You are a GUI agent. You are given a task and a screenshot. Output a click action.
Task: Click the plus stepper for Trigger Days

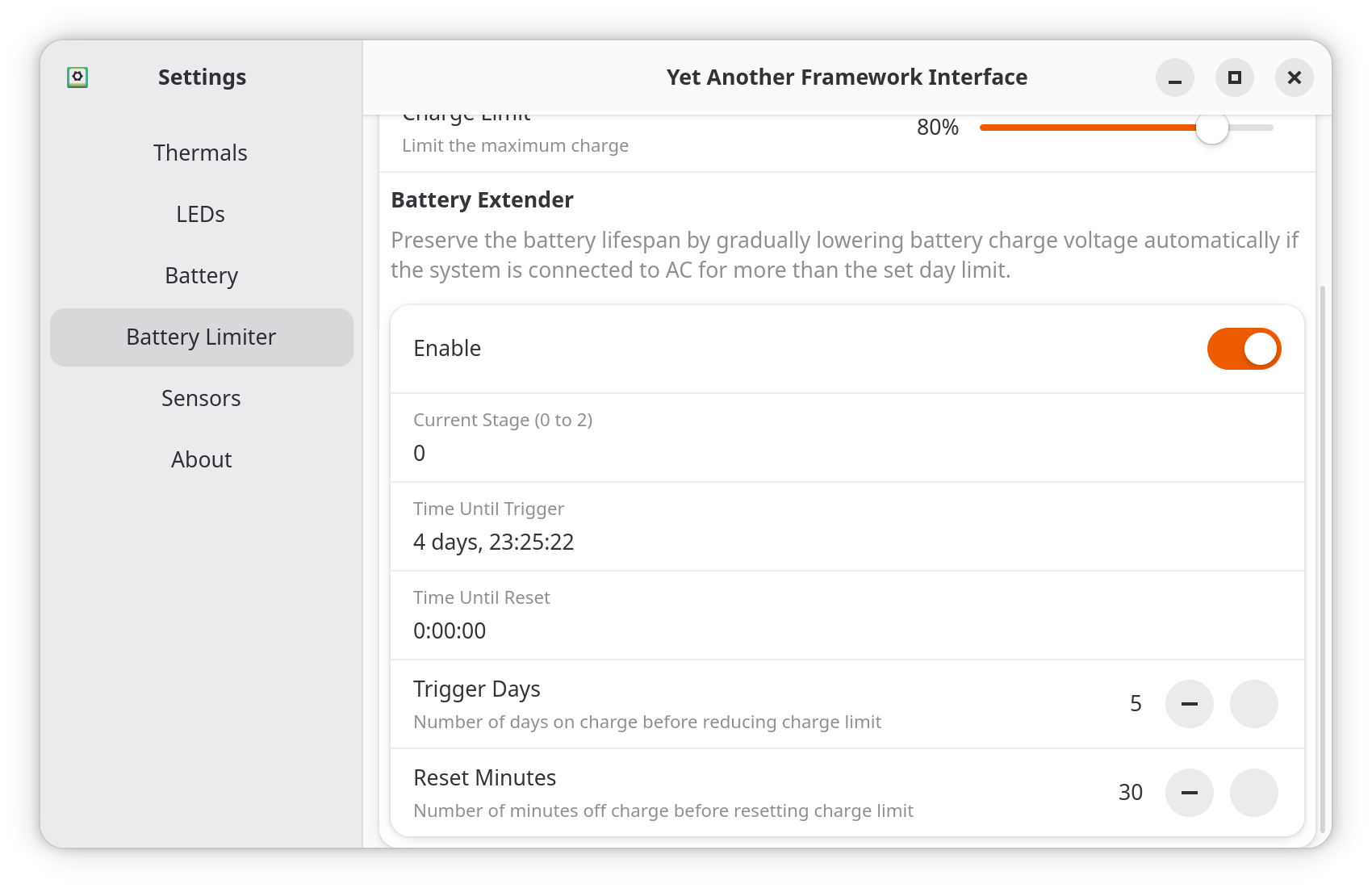[1254, 704]
